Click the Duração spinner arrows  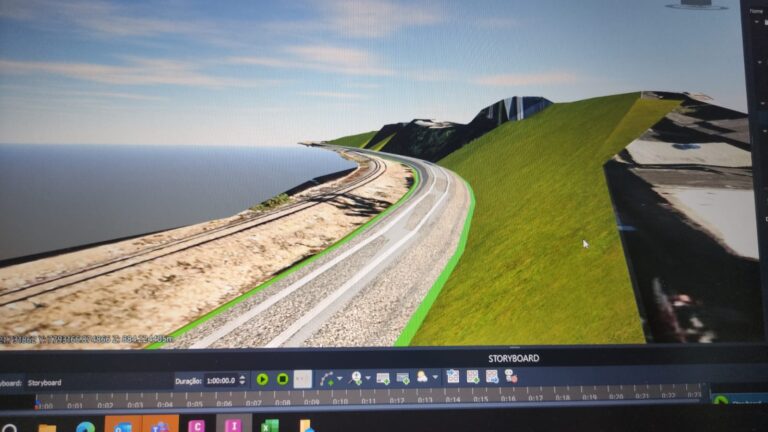(x=244, y=380)
